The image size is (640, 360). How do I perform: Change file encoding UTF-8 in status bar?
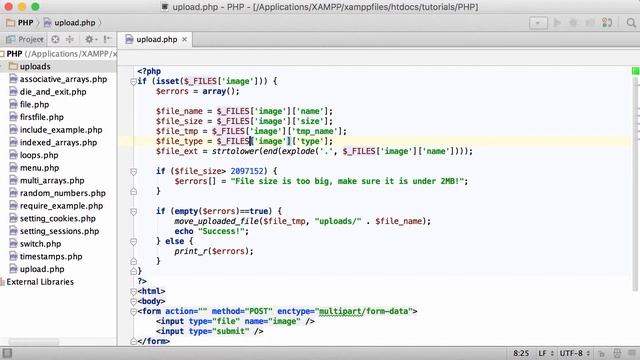click(575, 353)
